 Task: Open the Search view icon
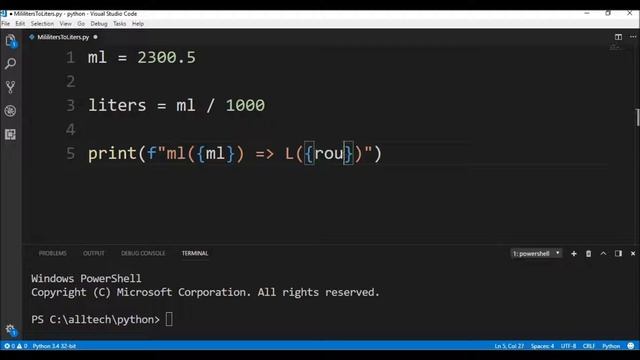[11, 63]
